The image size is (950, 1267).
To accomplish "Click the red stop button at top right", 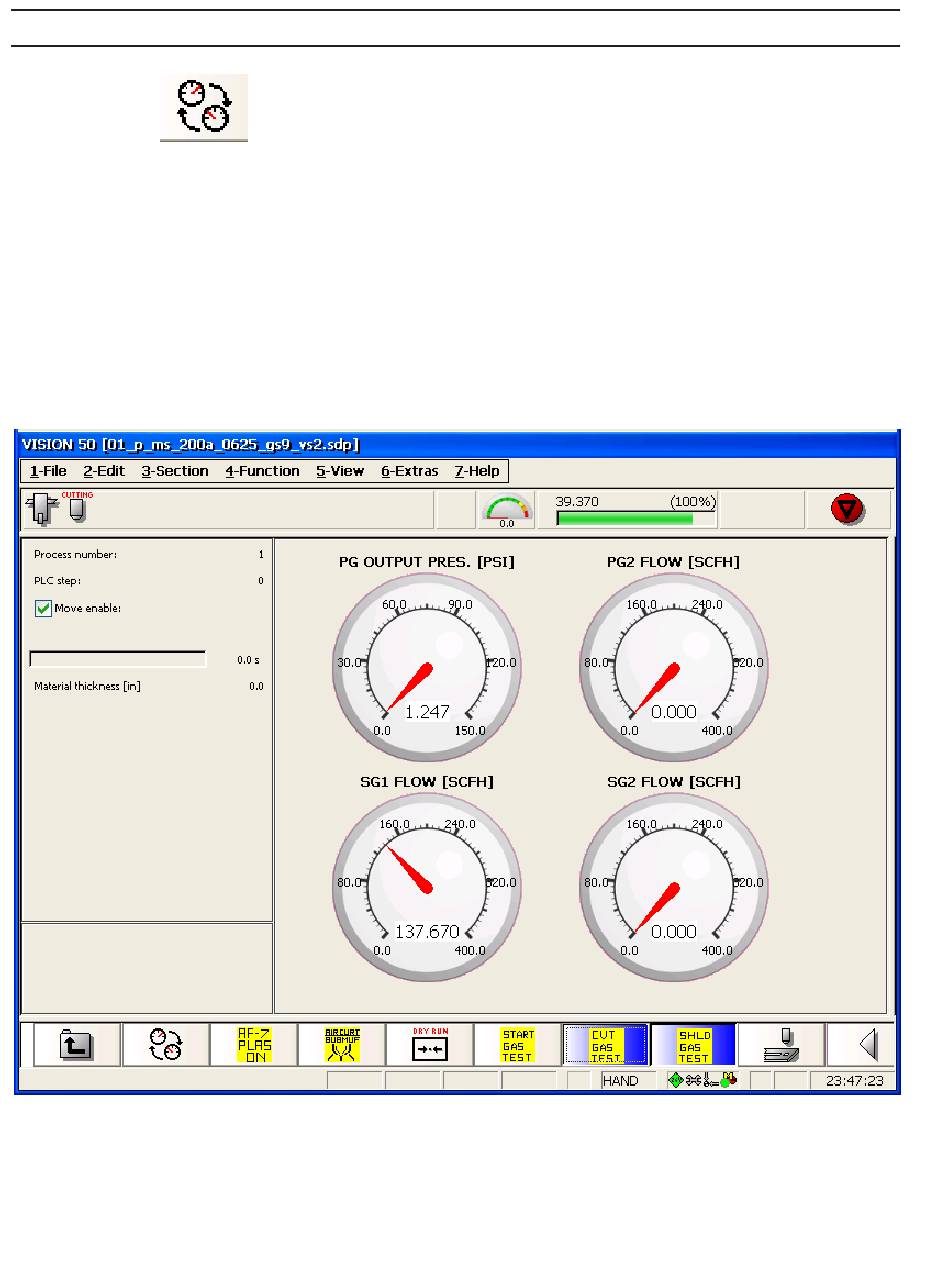I will tap(848, 510).
